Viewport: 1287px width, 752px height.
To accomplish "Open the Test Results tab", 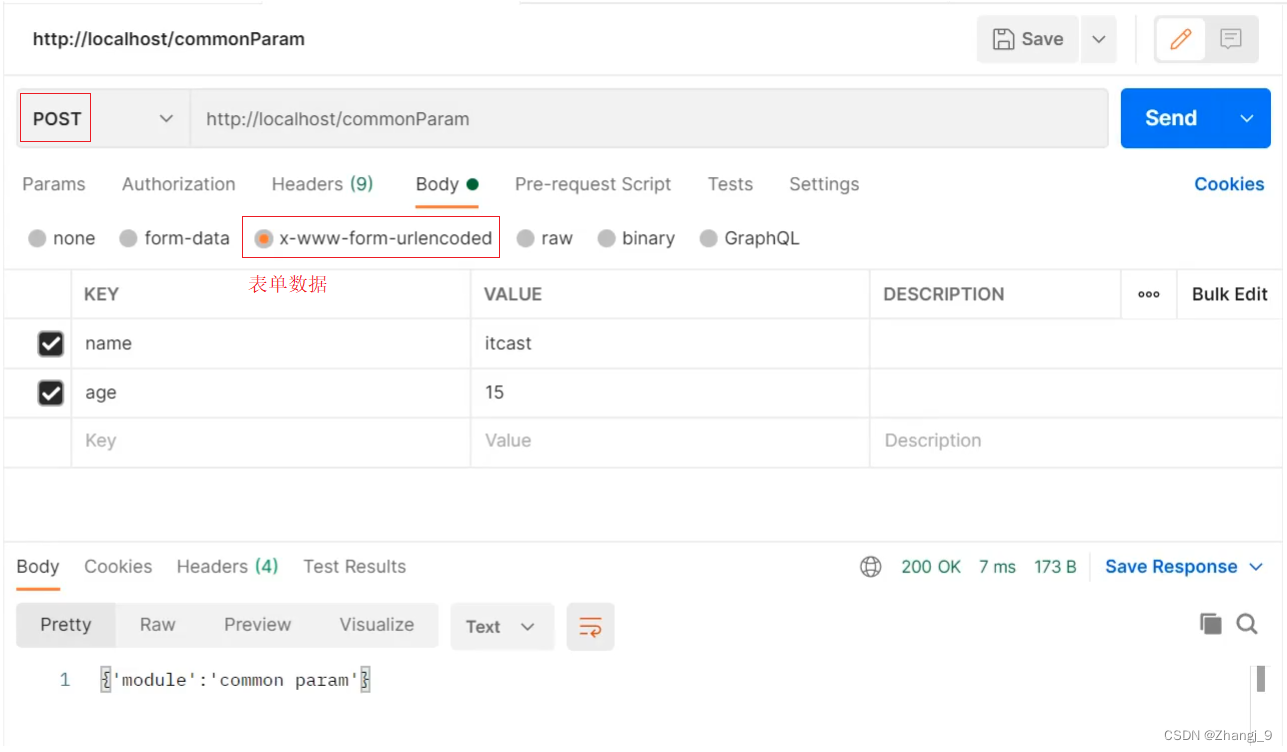I will [x=355, y=567].
